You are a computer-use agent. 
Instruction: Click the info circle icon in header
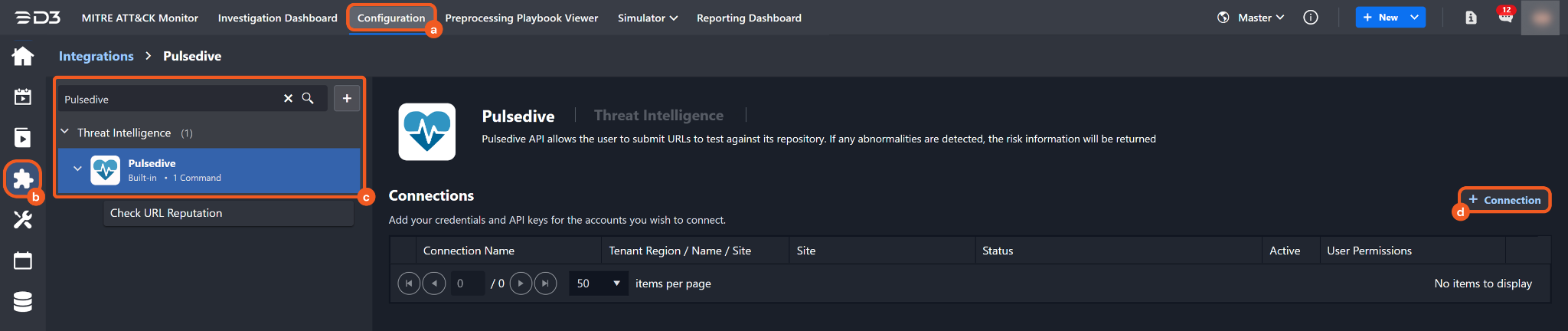(x=1311, y=18)
